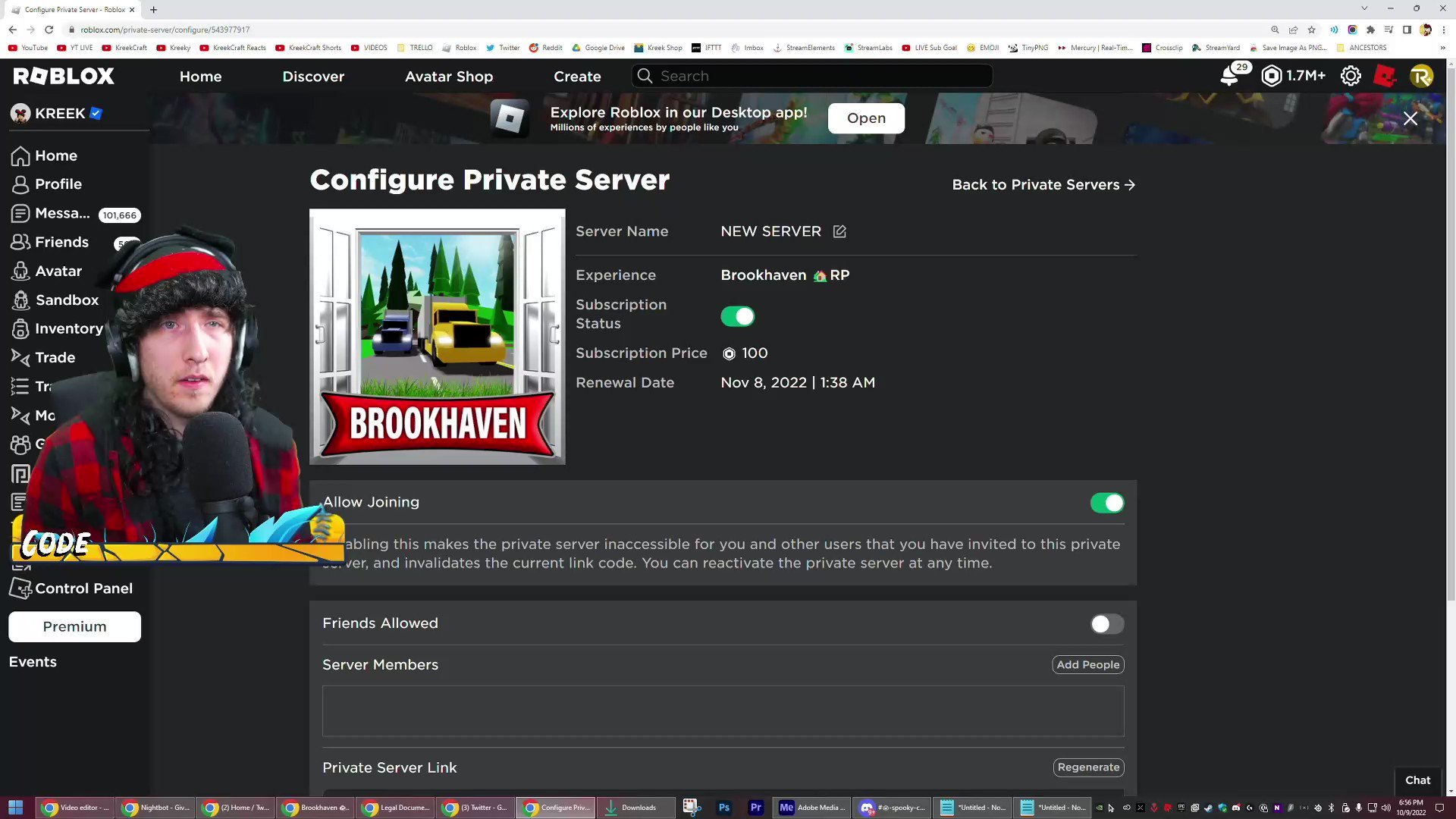The height and width of the screenshot is (819, 1456).
Task: Click the Regenerate private server link button
Action: click(1088, 767)
